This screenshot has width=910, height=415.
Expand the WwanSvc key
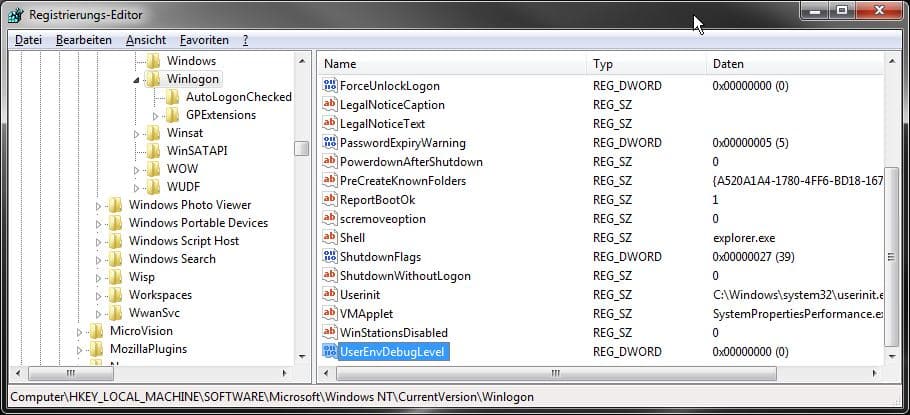pos(98,314)
